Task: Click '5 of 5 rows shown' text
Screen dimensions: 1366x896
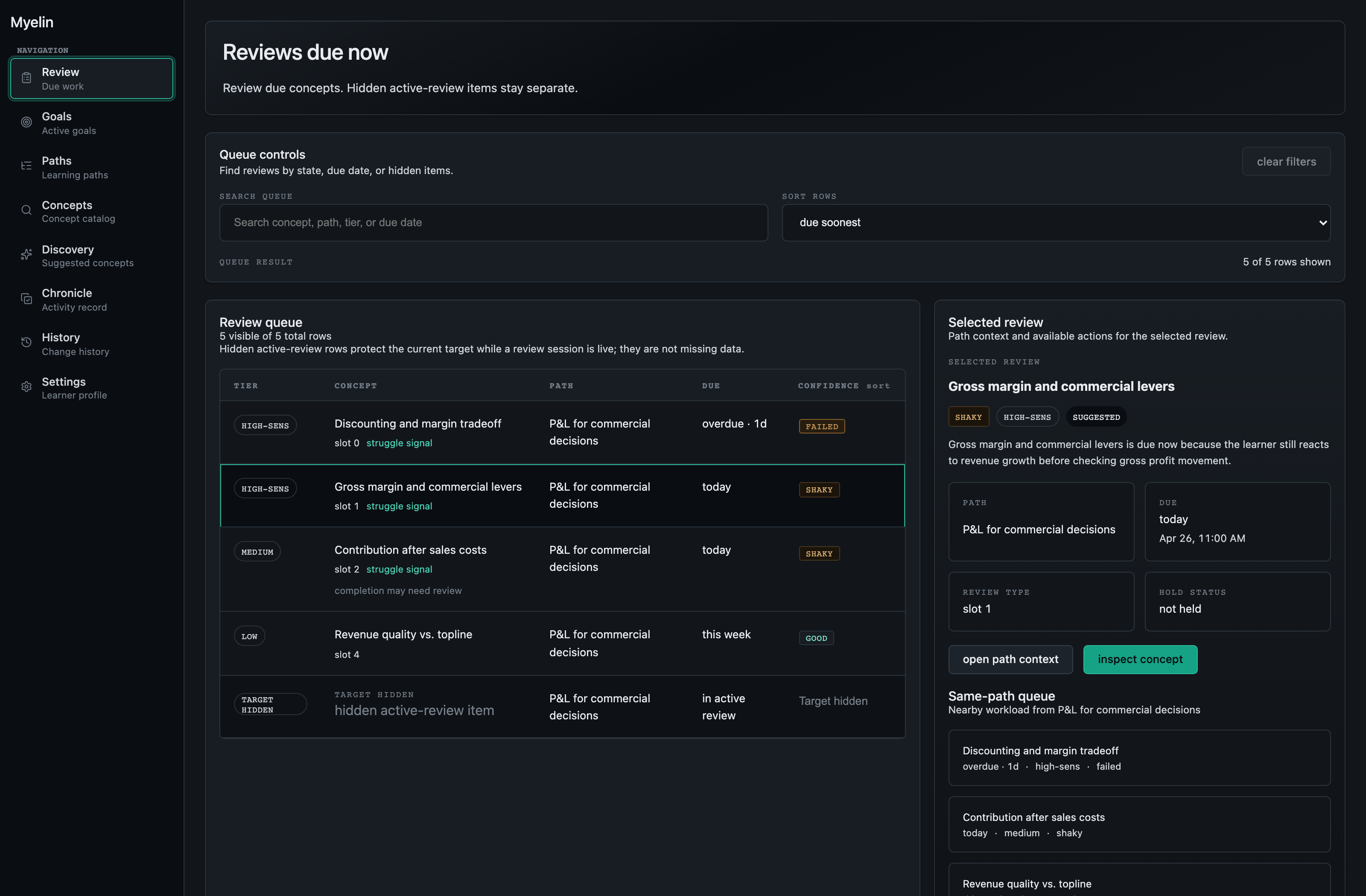Action: point(1286,262)
